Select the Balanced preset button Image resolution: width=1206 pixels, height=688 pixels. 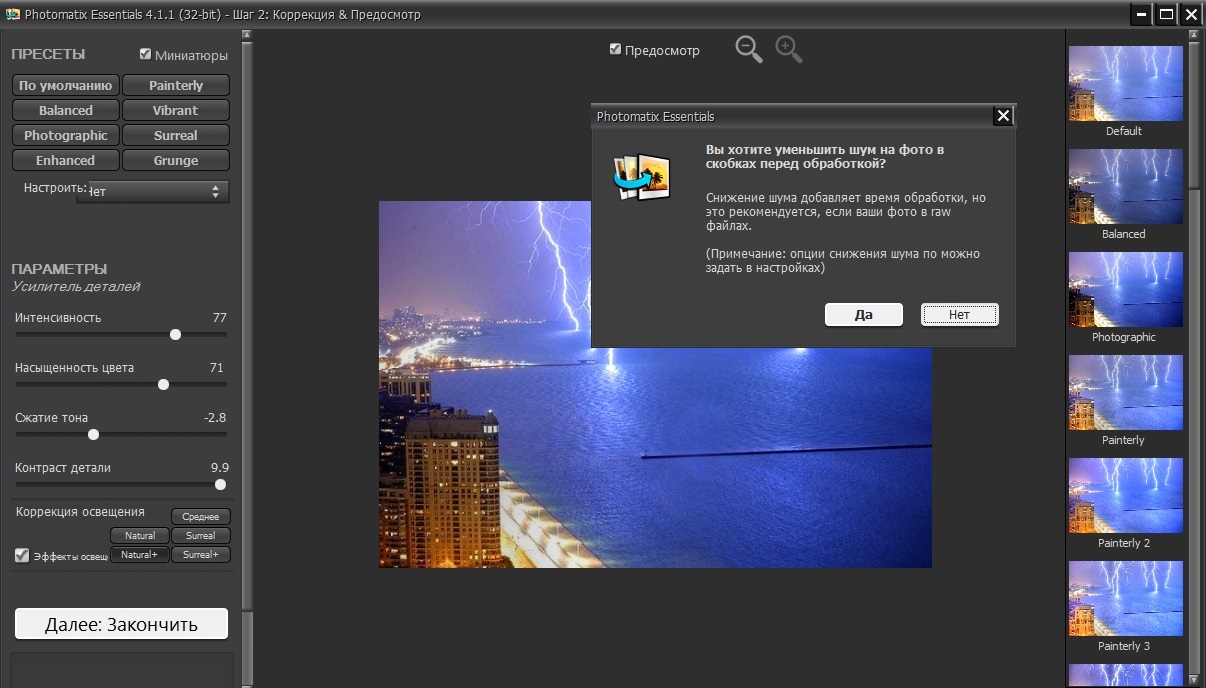tap(66, 111)
